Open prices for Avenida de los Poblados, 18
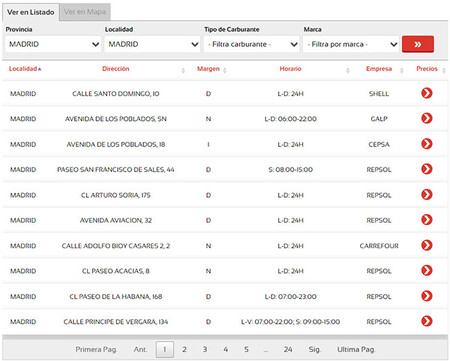The height and width of the screenshot is (361, 450). 427,144
